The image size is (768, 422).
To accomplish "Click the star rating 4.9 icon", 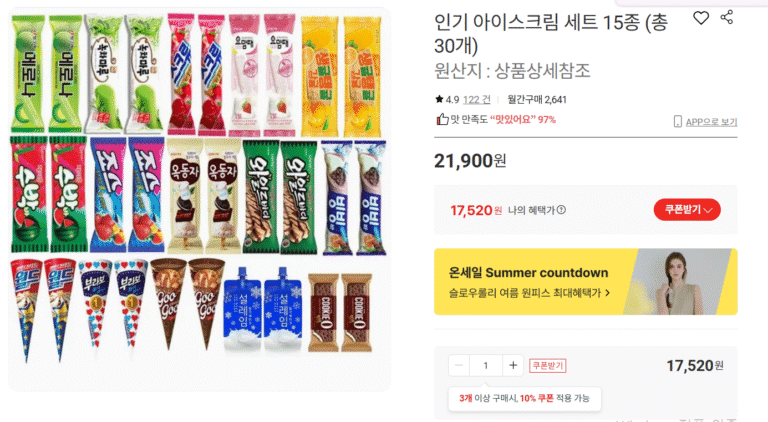I will pos(439,99).
